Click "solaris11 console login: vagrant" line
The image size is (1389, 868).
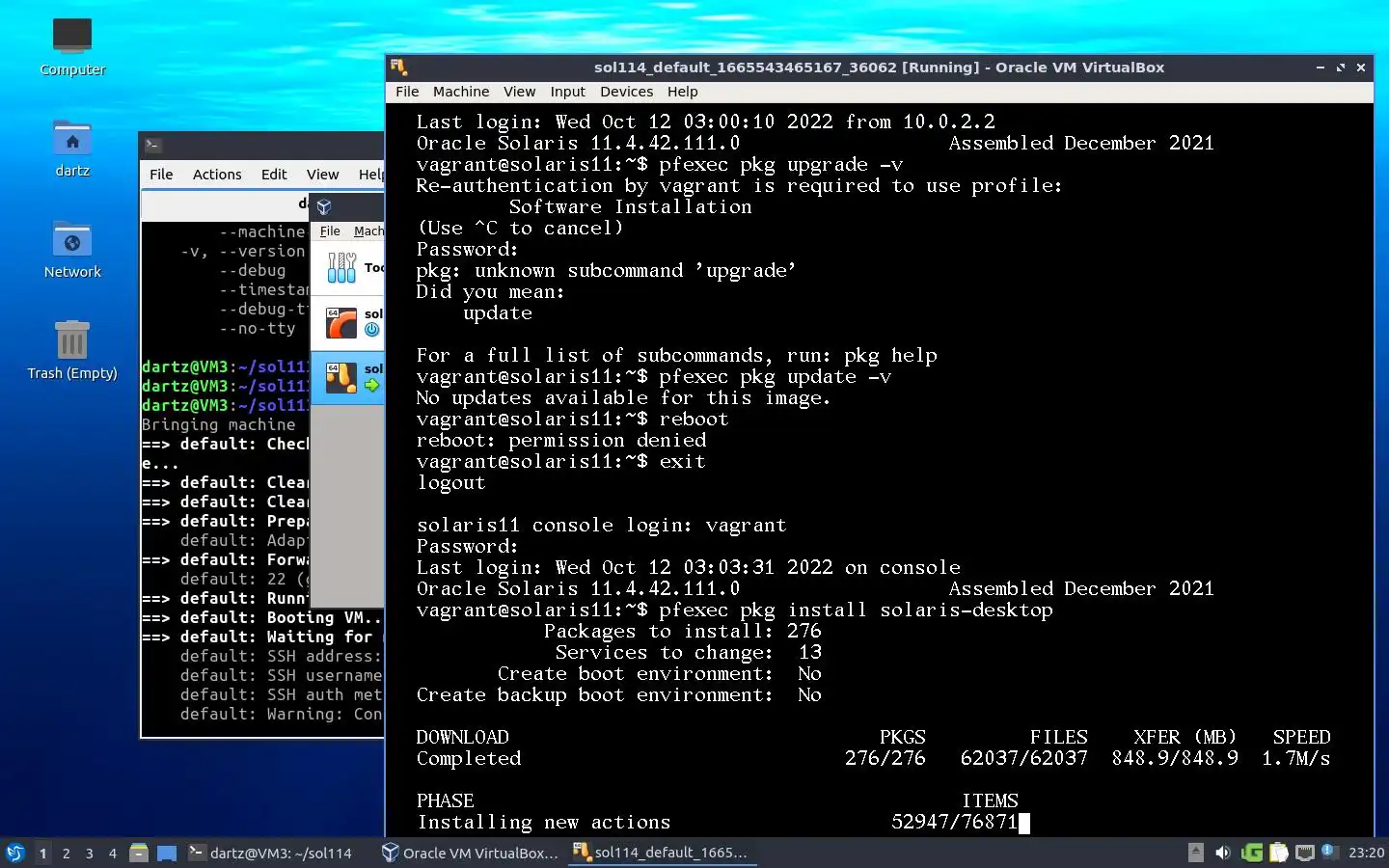[x=601, y=525]
